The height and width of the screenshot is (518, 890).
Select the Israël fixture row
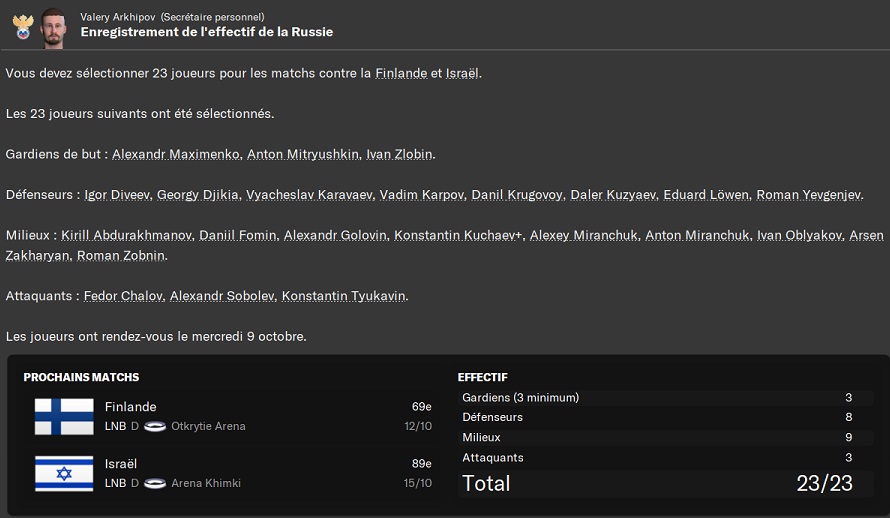click(232, 473)
